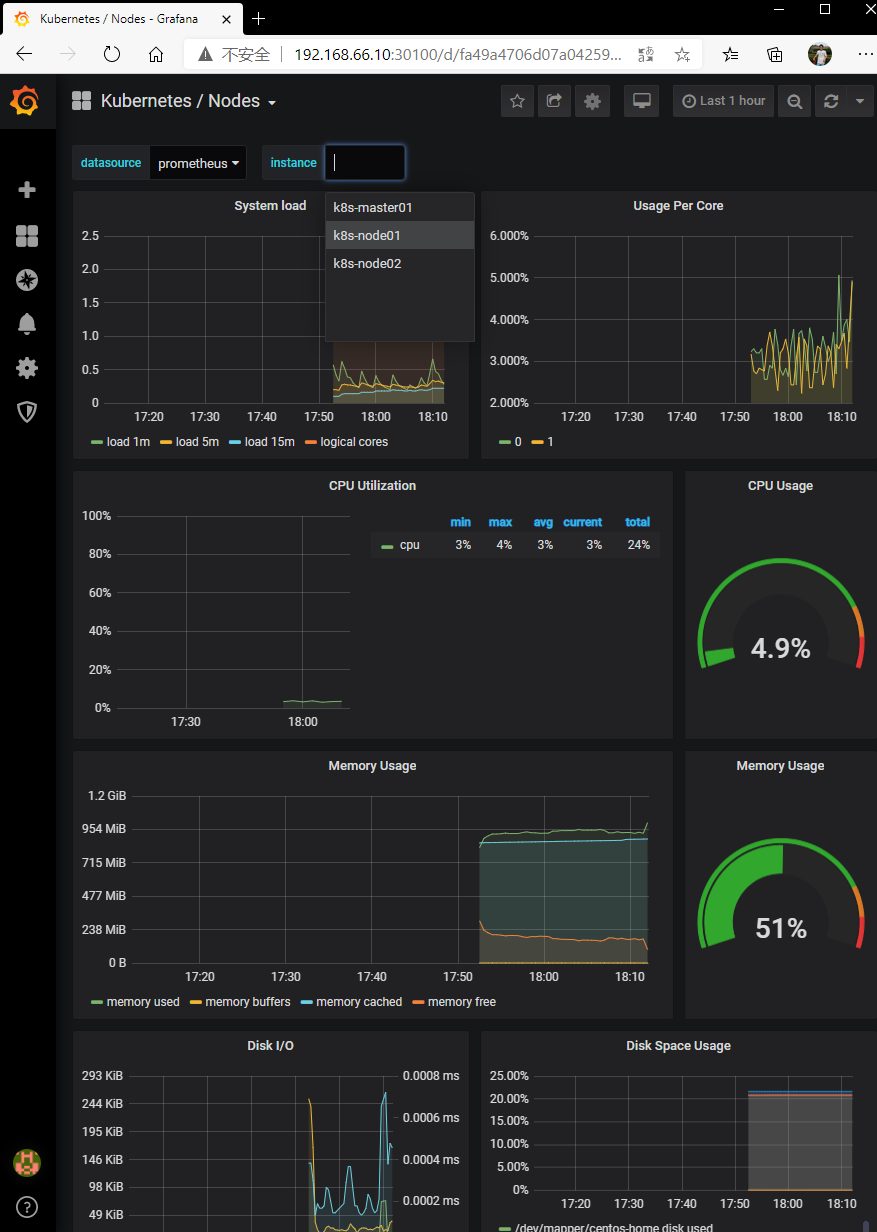Open the Alerting bell icon in sidebar
Viewport: 877px width, 1232px height.
(x=27, y=324)
